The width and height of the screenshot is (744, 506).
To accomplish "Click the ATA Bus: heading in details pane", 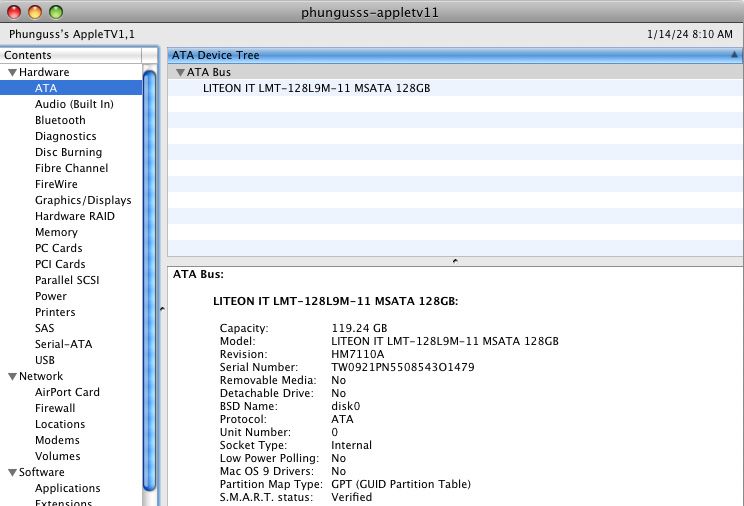I will tap(198, 274).
